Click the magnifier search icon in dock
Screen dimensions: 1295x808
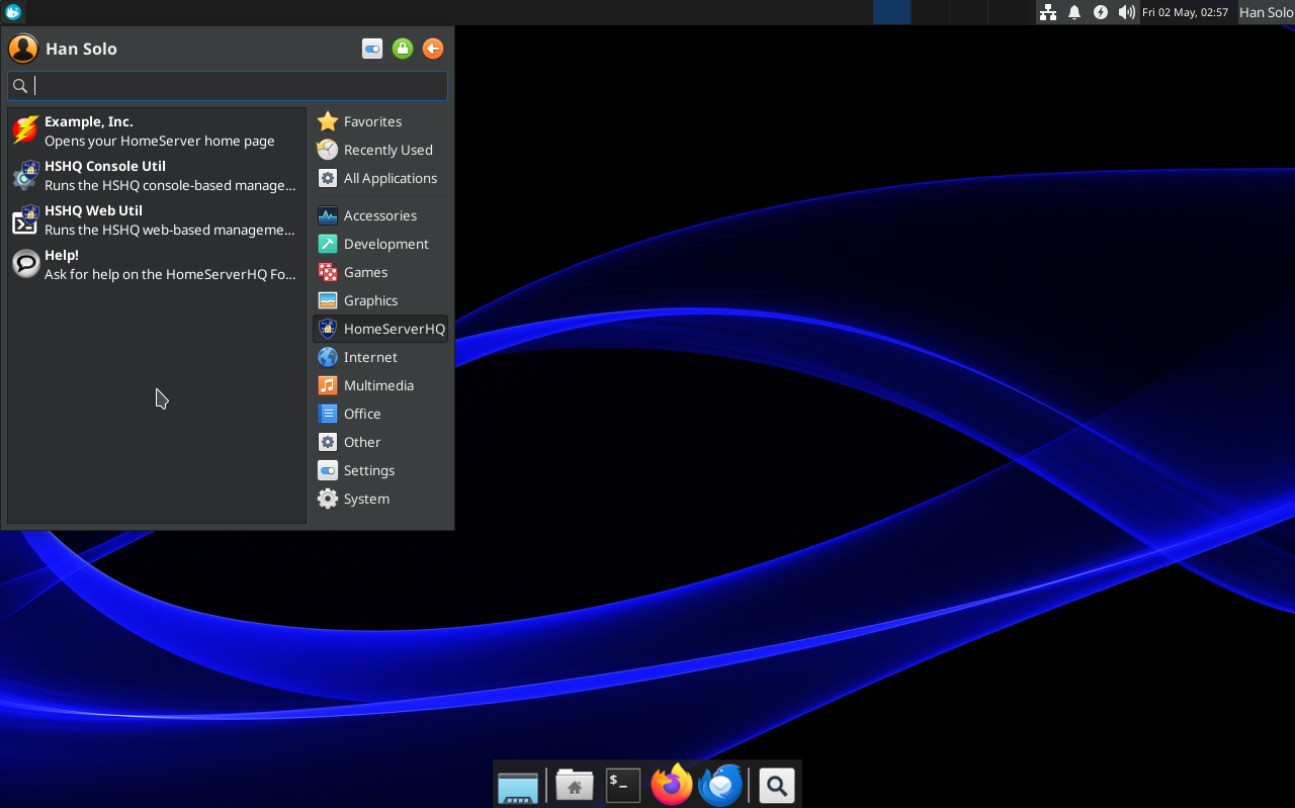776,785
